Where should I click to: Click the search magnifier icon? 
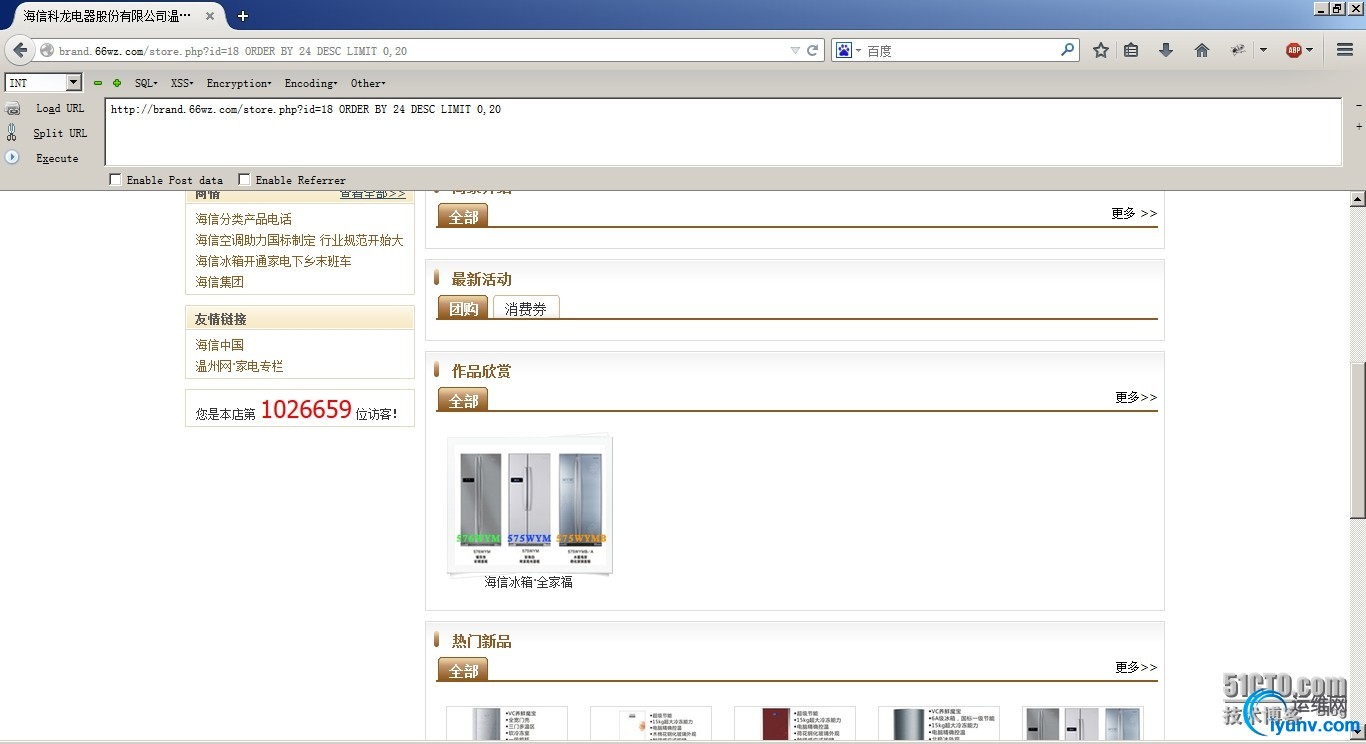pyautogui.click(x=1067, y=49)
